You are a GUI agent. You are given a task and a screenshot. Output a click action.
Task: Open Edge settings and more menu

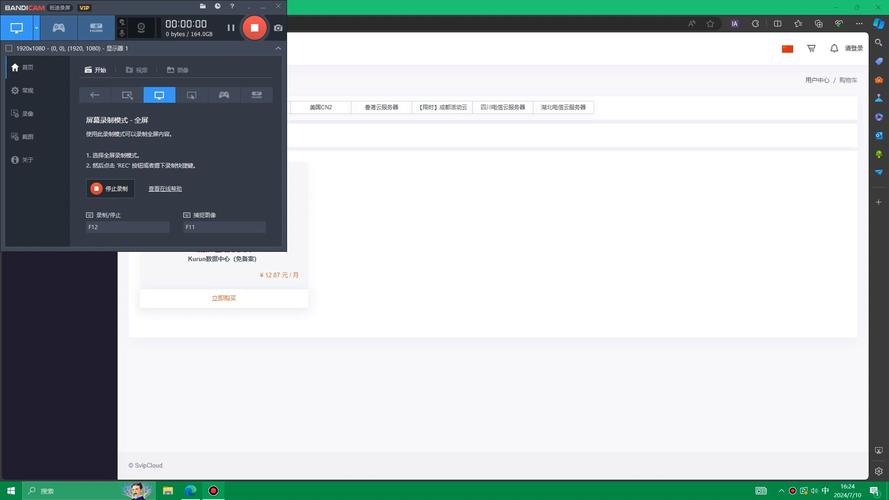pyautogui.click(x=860, y=24)
